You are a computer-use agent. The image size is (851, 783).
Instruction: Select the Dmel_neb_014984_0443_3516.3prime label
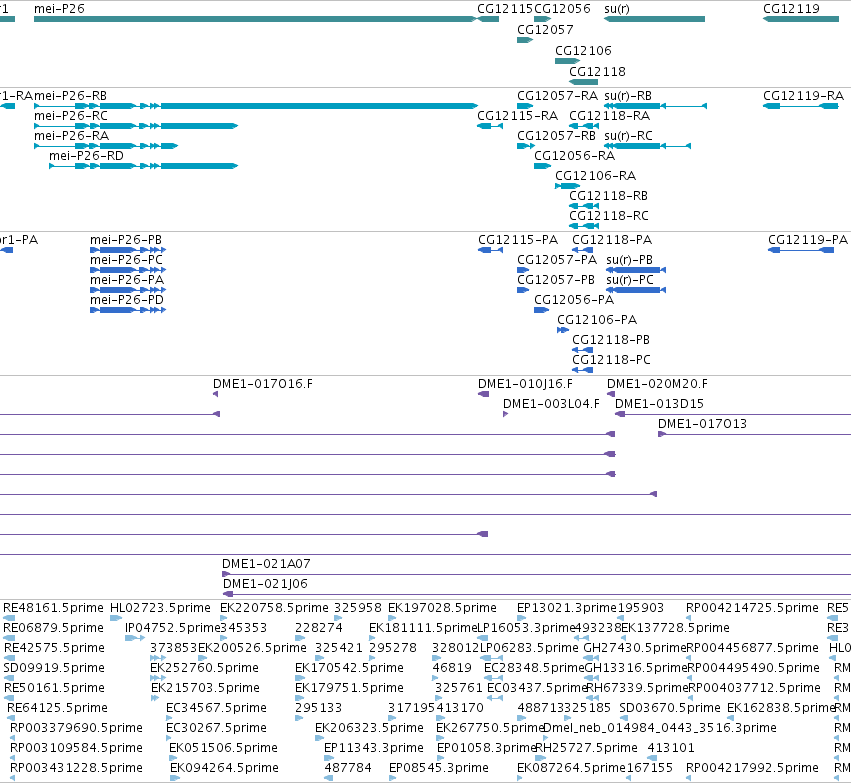click(659, 728)
